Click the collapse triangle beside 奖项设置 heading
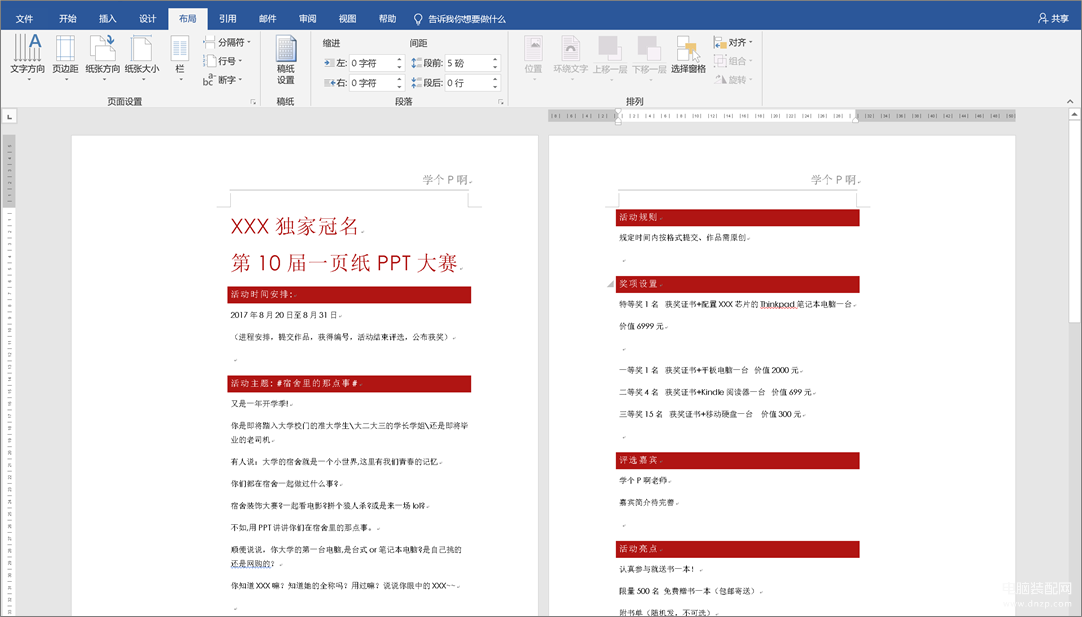1082x617 pixels. [610, 284]
